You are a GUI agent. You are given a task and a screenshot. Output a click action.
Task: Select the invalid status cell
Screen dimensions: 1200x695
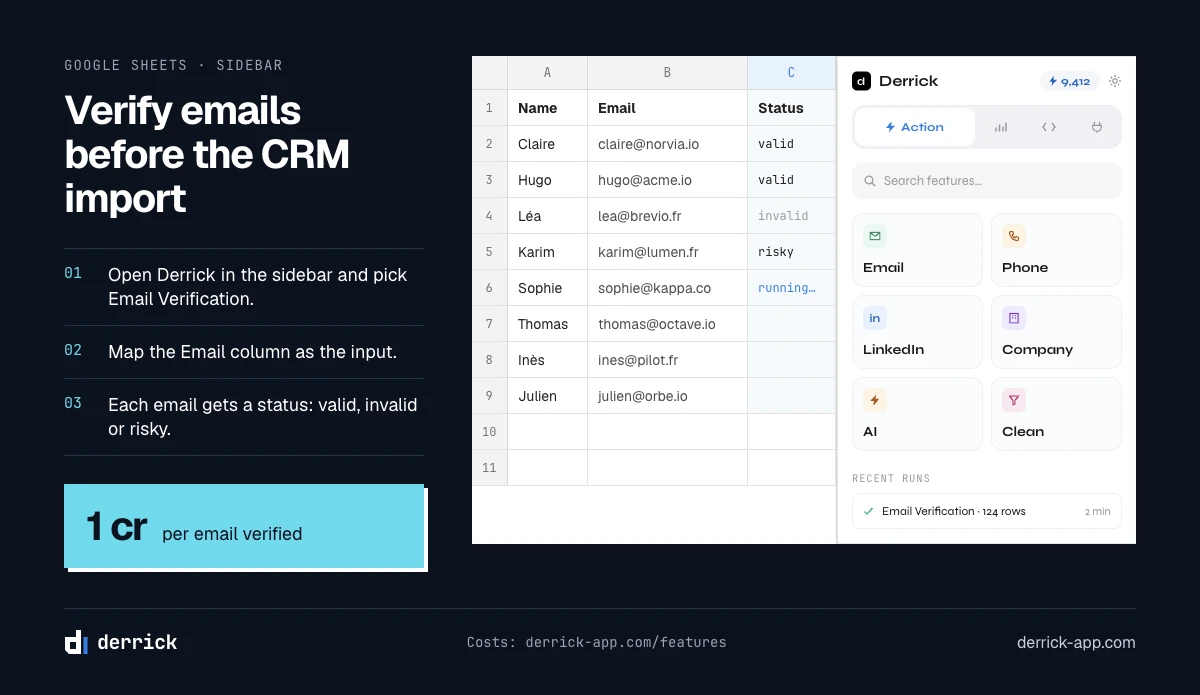(x=791, y=216)
